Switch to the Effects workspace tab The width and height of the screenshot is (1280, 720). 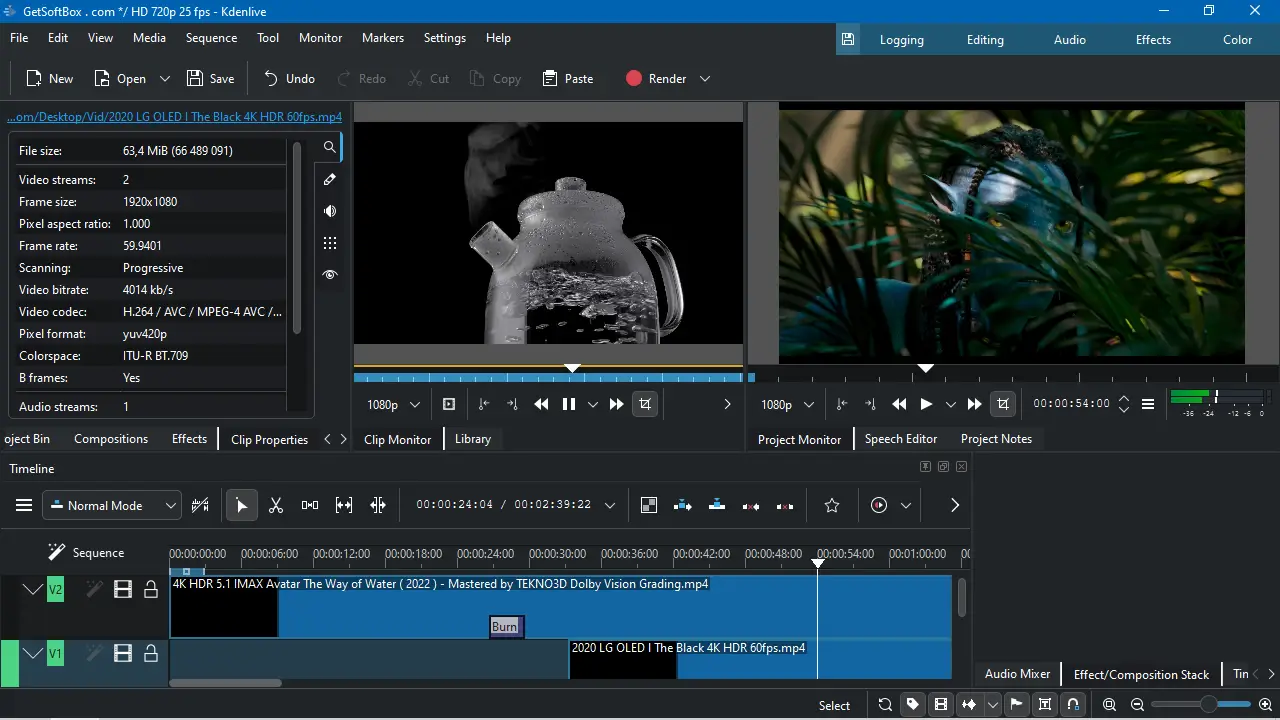[x=1153, y=40]
